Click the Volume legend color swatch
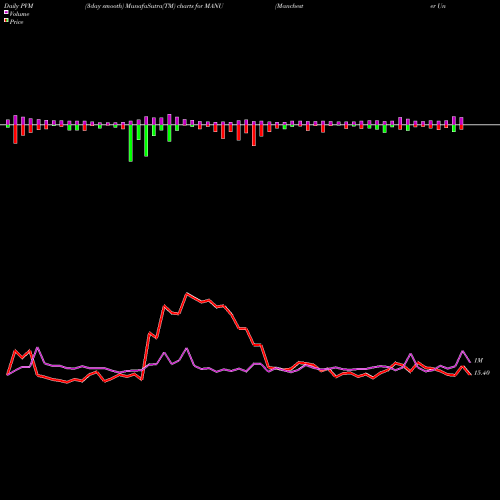Screen dimensions: 500x500 [6, 13]
